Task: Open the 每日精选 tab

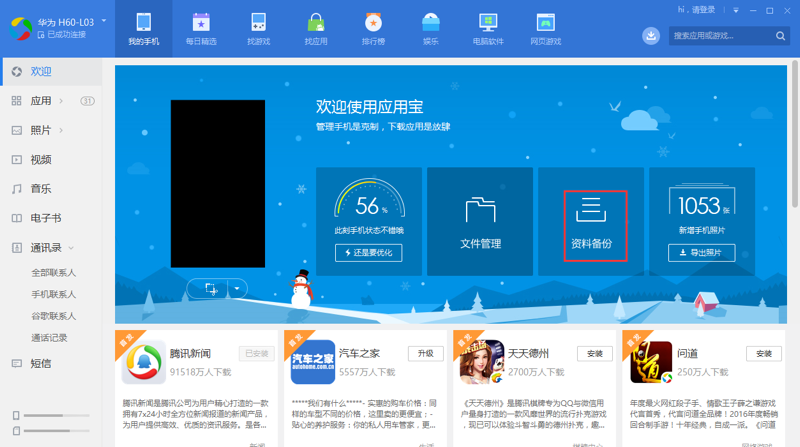Action: coord(201,29)
